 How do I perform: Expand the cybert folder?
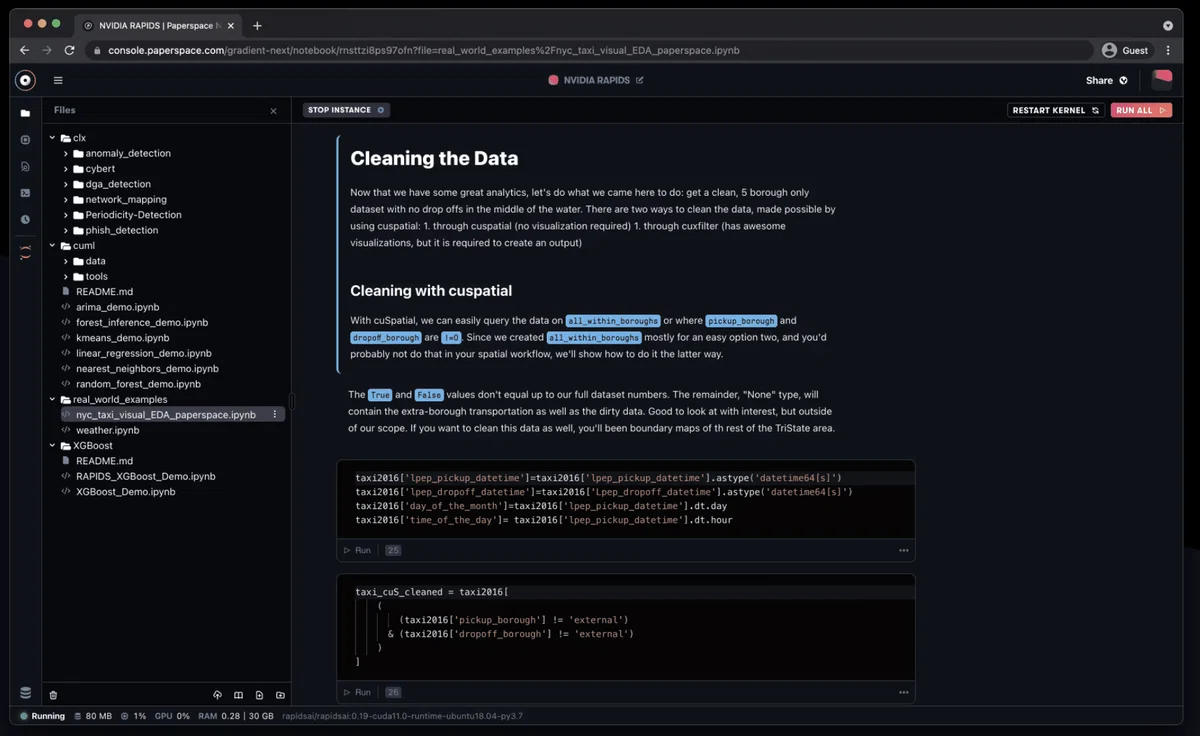click(65, 169)
